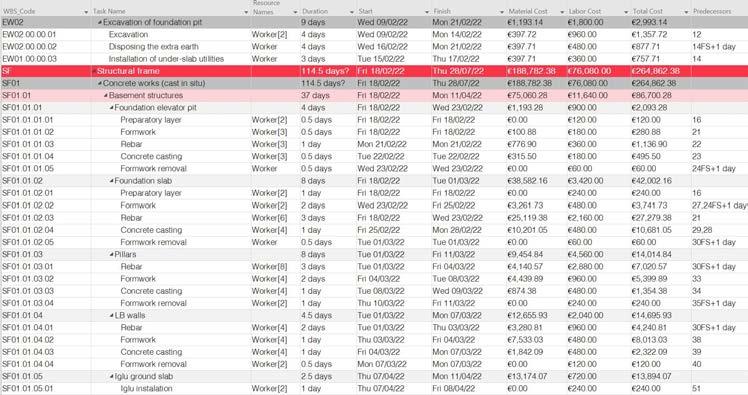
Task: Open the Finish column filter arrow
Action: (502, 12)
